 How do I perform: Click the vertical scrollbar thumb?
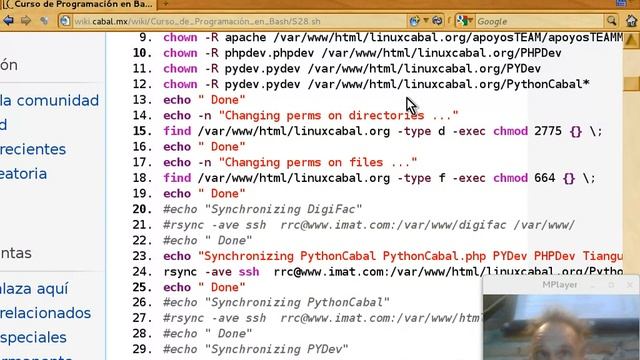pos(631,83)
